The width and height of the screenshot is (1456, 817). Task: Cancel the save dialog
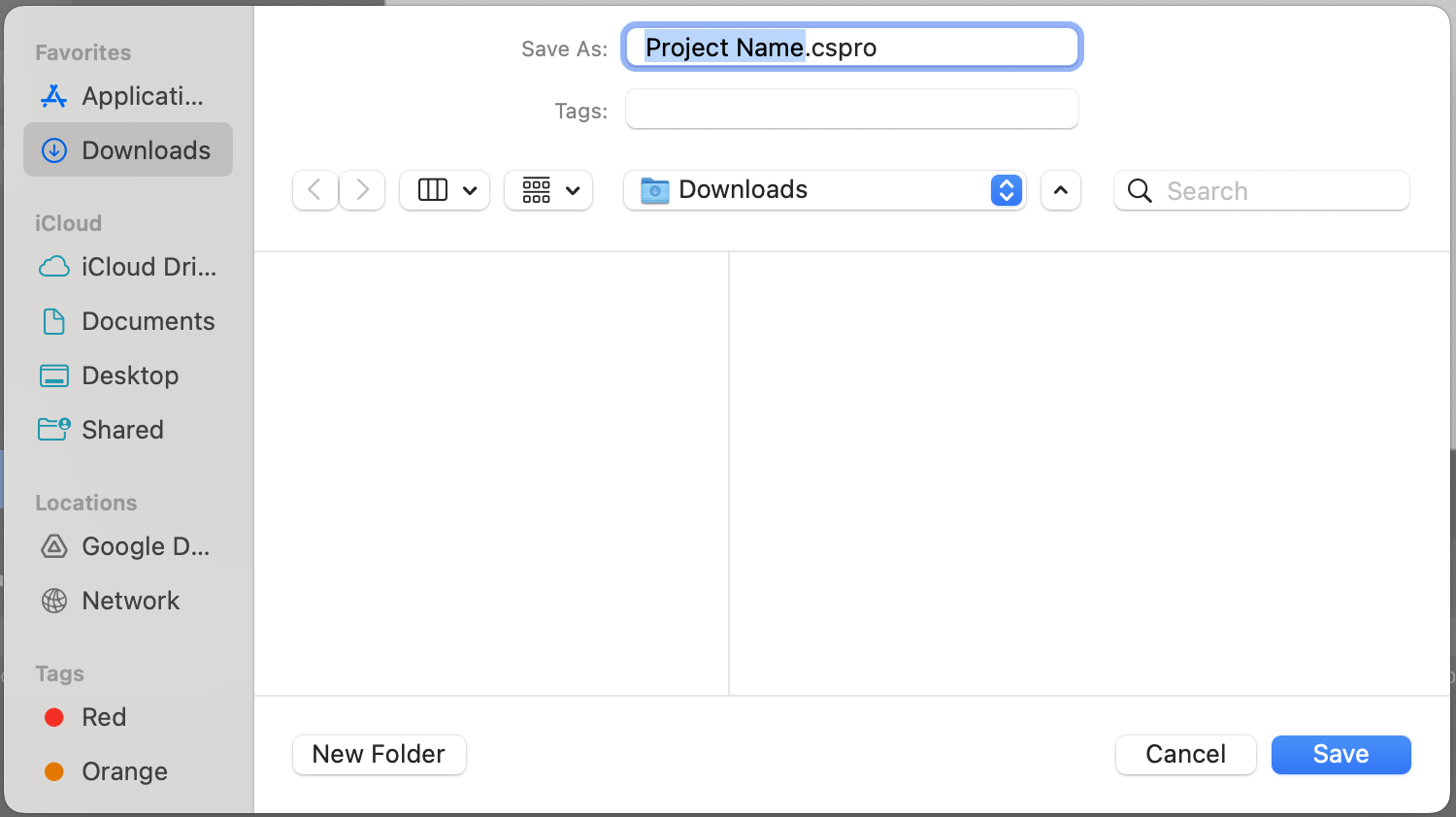pos(1185,754)
